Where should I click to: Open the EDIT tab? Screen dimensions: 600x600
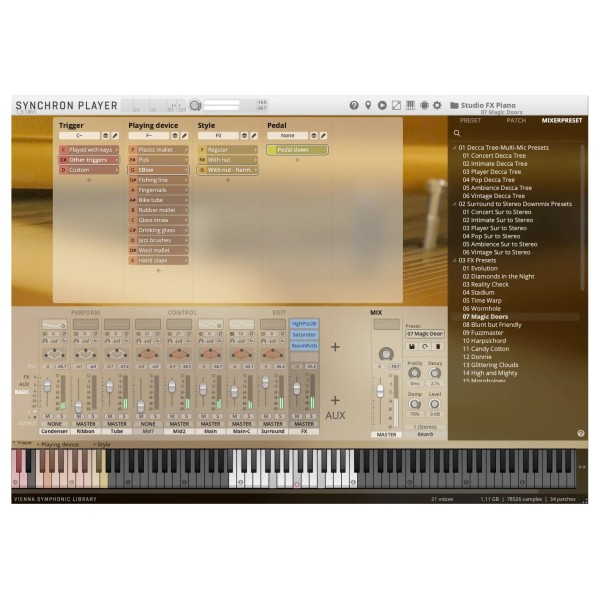279,313
